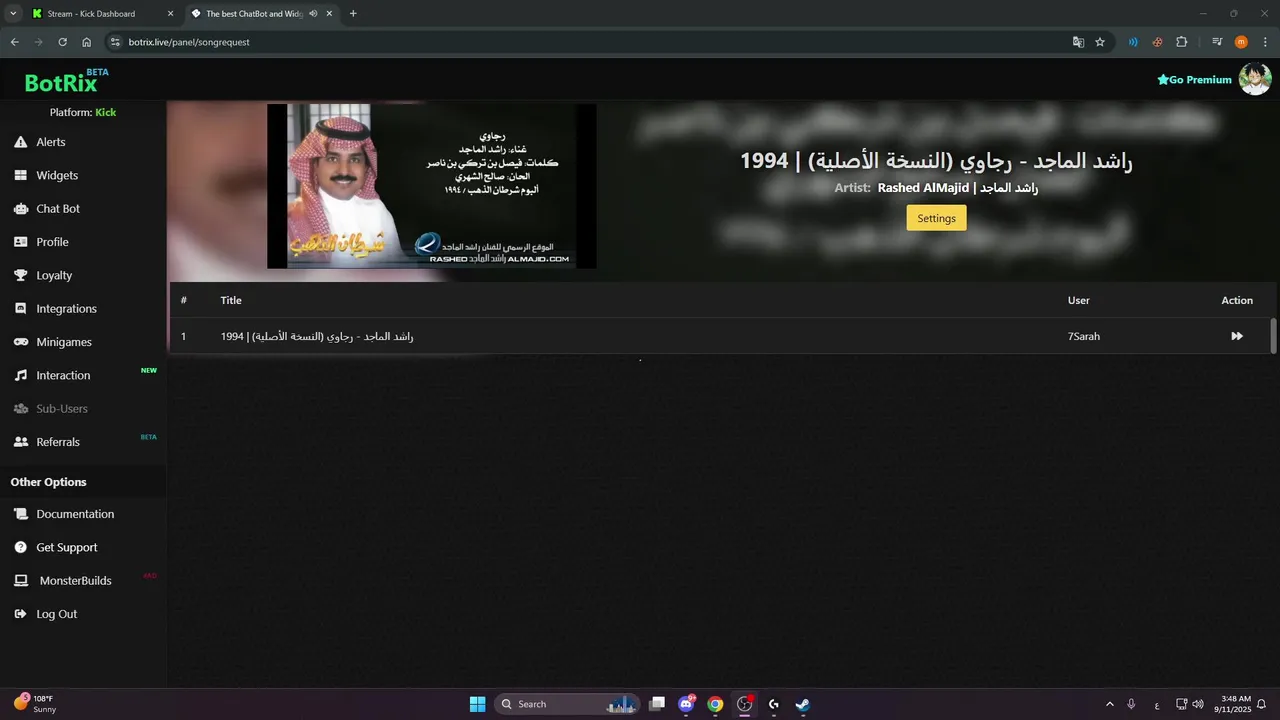Click the Log Out arrow icon
Screen dimensions: 1280x720
pos(20,614)
